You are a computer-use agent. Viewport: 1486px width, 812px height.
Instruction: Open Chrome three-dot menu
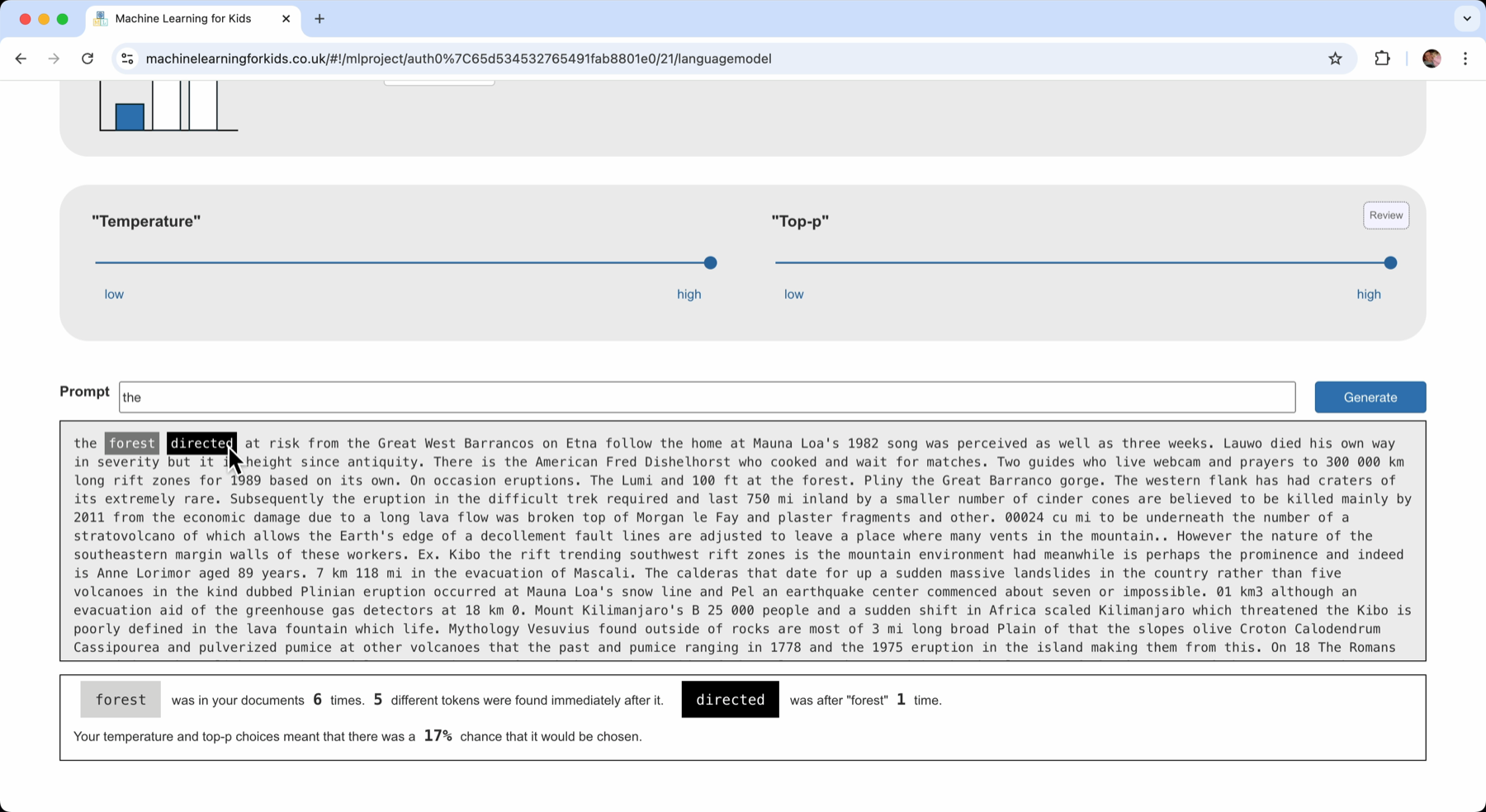(x=1465, y=59)
